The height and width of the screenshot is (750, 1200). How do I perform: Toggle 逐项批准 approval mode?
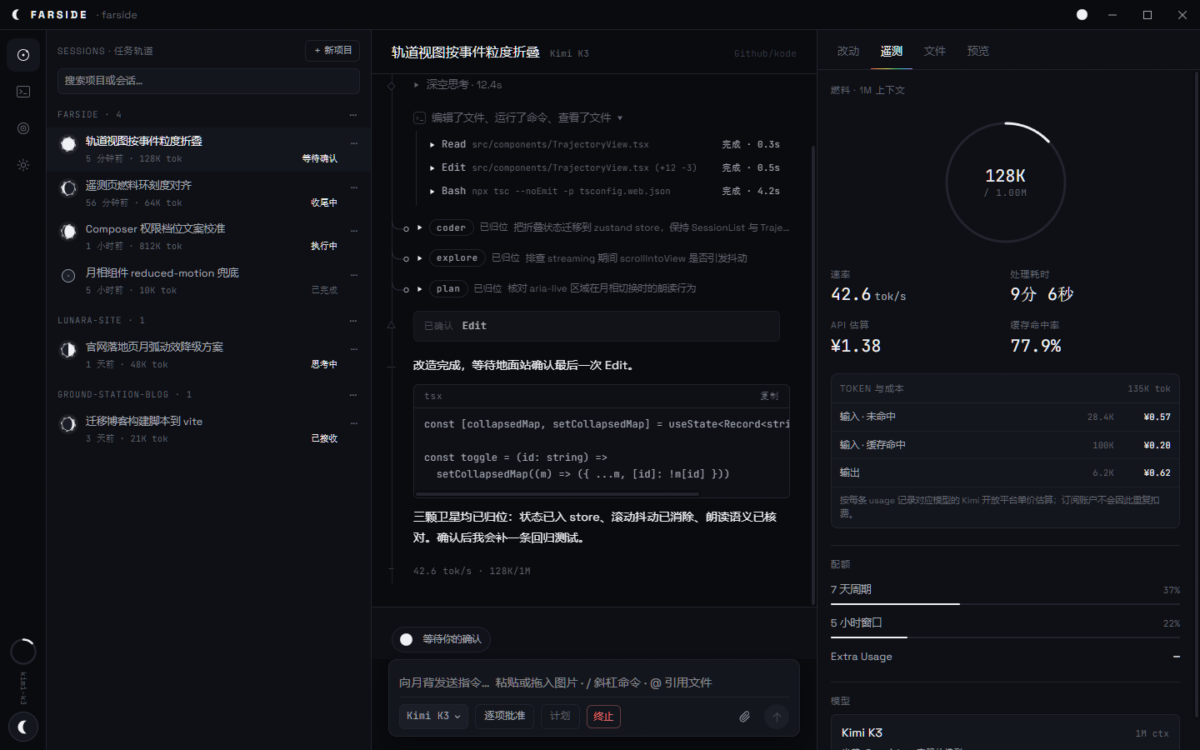(505, 716)
